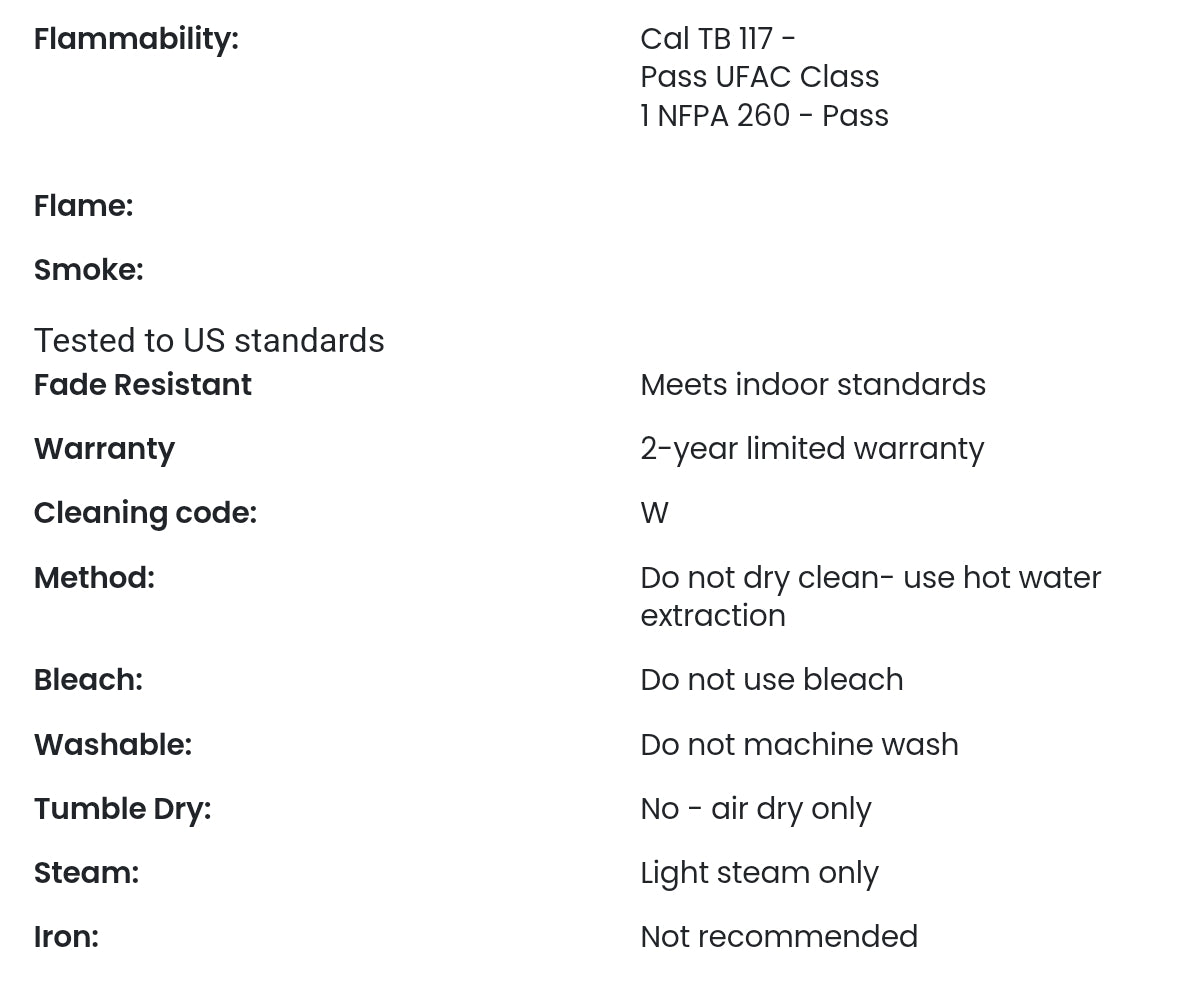This screenshot has width=1191, height=989.
Task: Click the 'Not recommended' iron value
Action: pyautogui.click(x=778, y=937)
